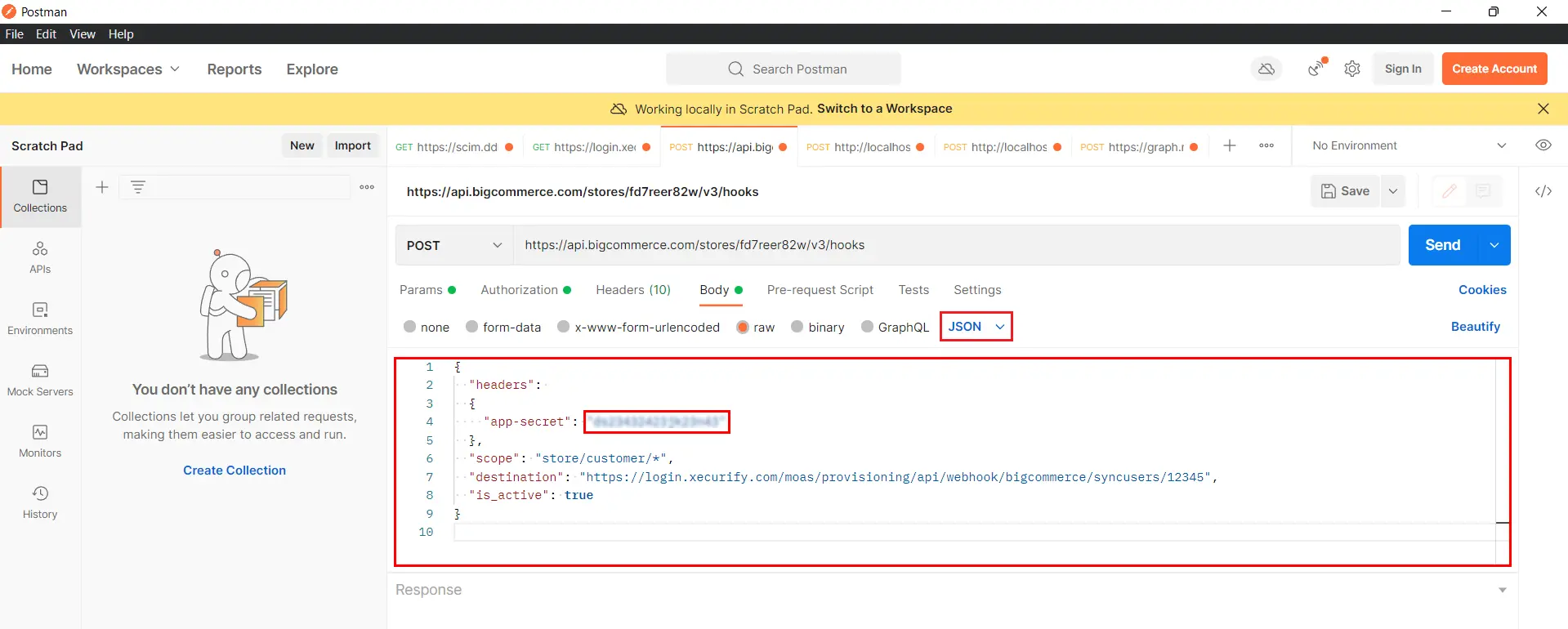1568x629 pixels.
Task: Open the No Environment dropdown
Action: pos(1409,145)
